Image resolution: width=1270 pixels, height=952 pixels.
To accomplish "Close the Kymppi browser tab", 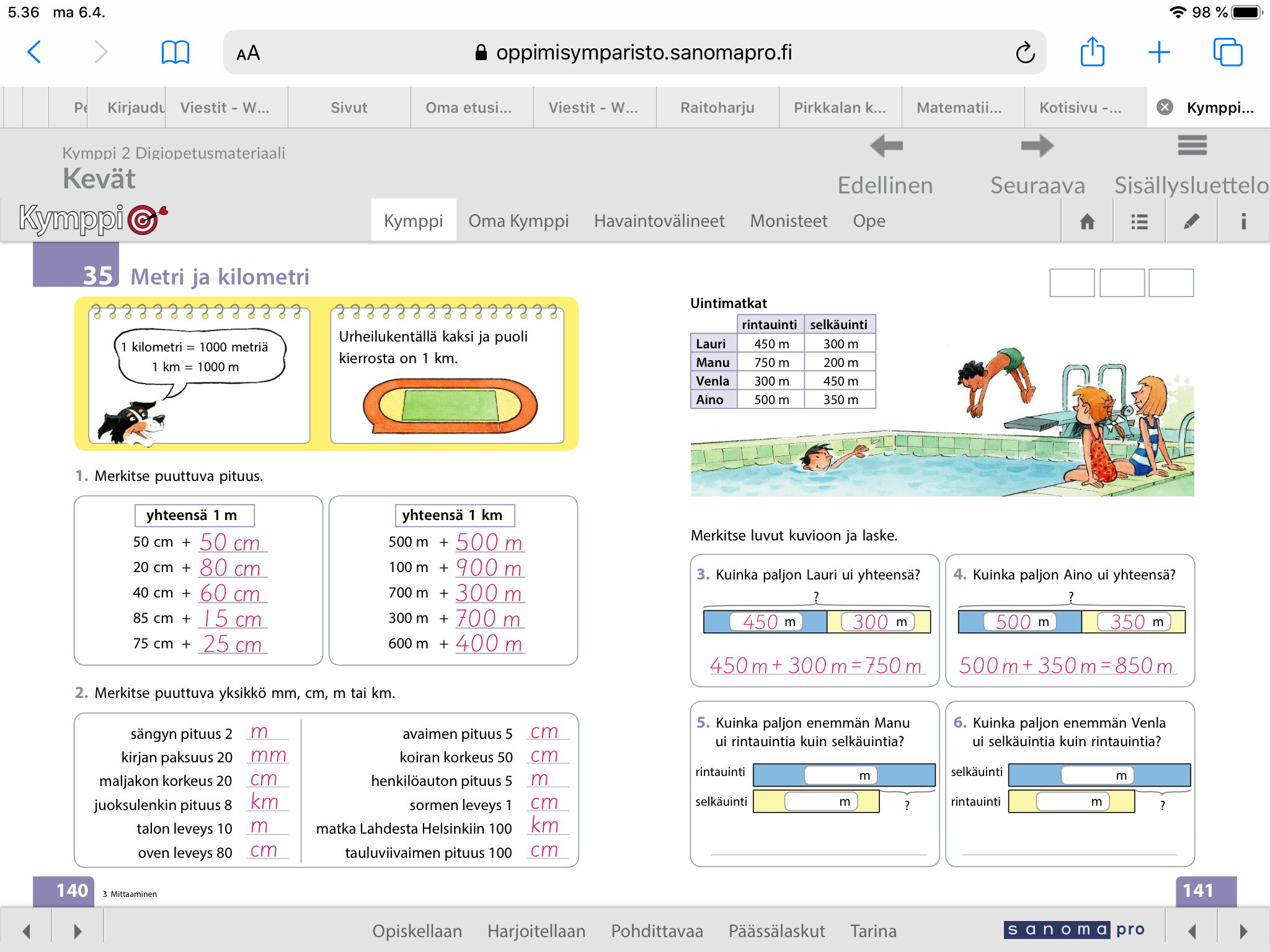I will coord(1165,107).
